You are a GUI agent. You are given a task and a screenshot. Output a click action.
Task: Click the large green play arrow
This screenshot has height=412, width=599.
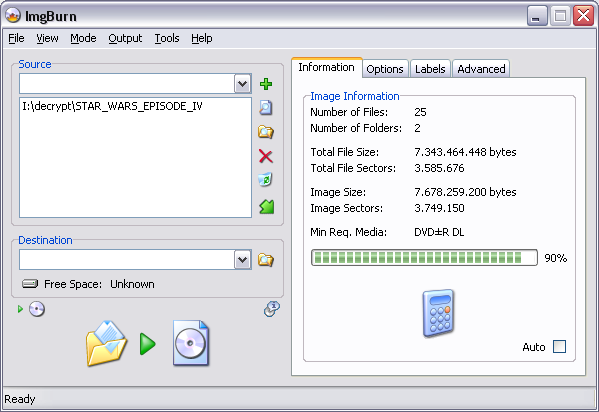pyautogui.click(x=147, y=344)
